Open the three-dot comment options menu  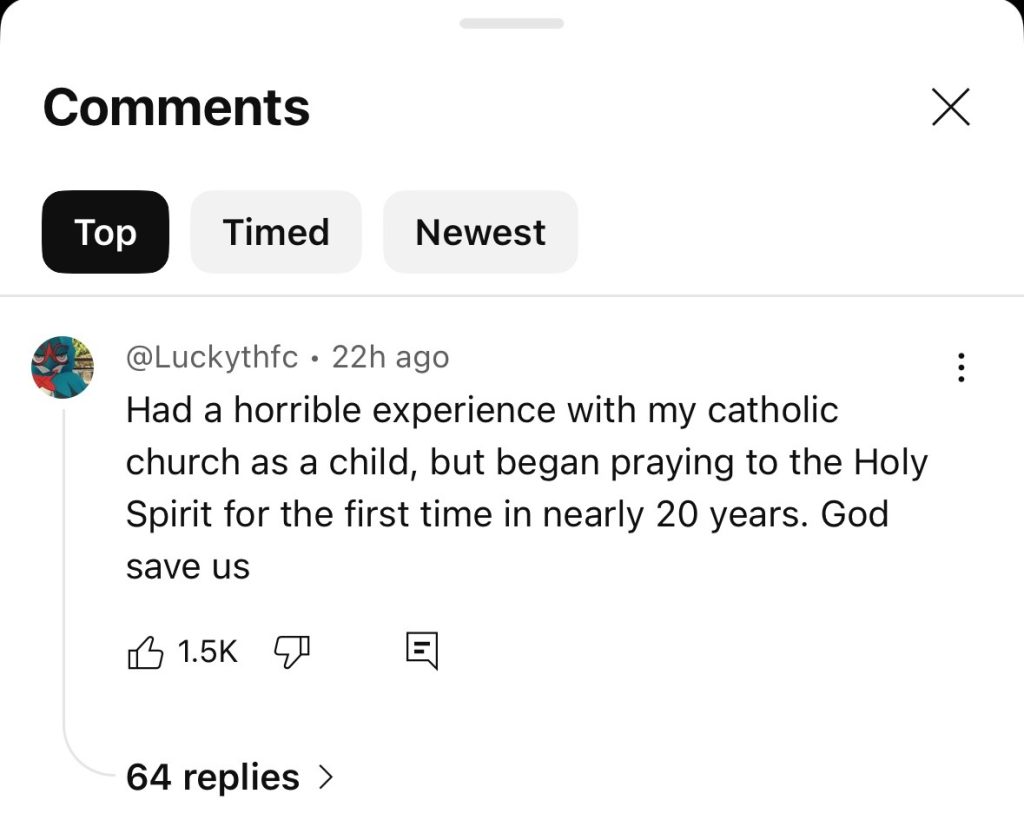(961, 367)
